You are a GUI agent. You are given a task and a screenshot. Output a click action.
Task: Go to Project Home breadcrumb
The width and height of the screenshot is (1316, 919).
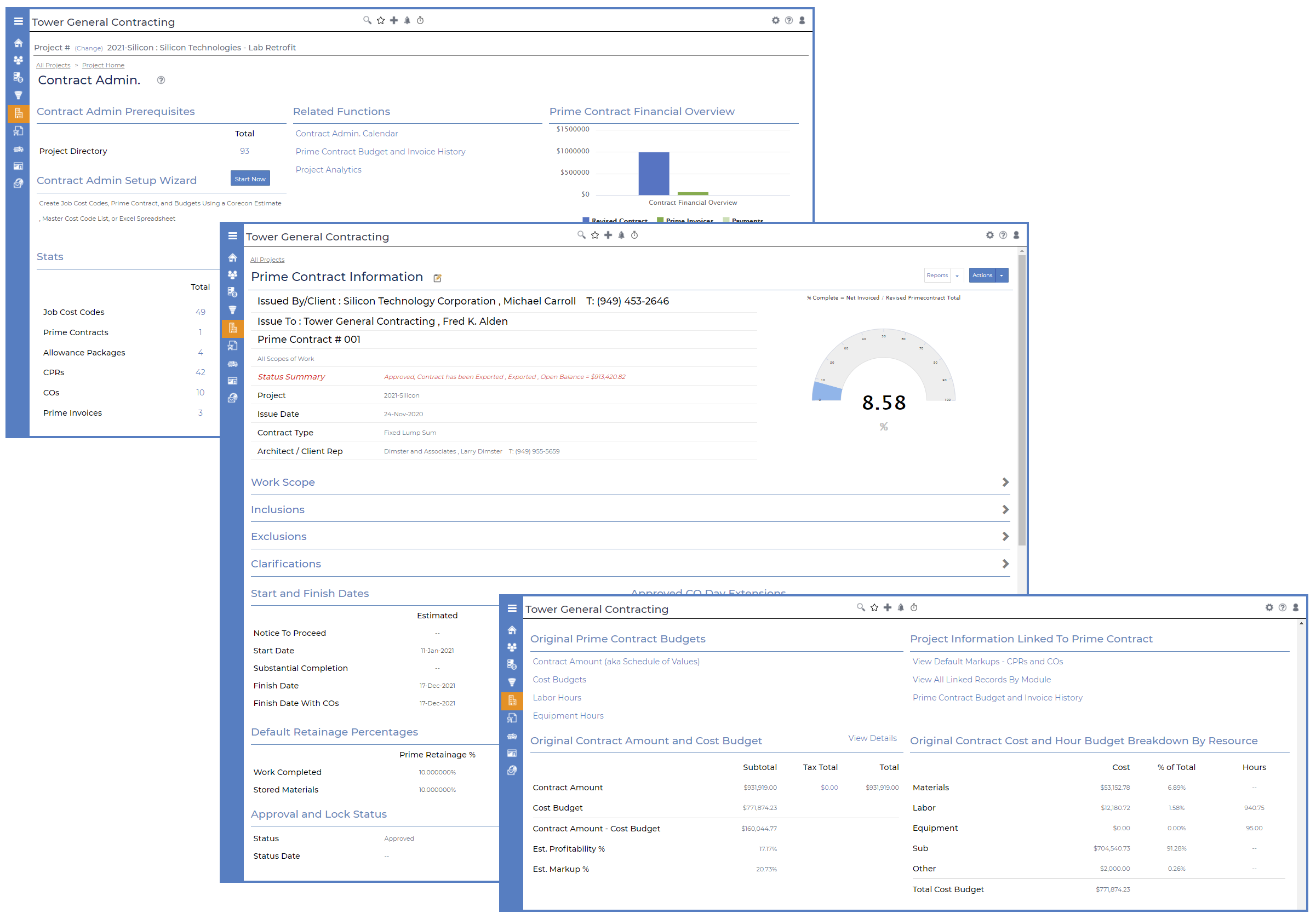(x=102, y=65)
